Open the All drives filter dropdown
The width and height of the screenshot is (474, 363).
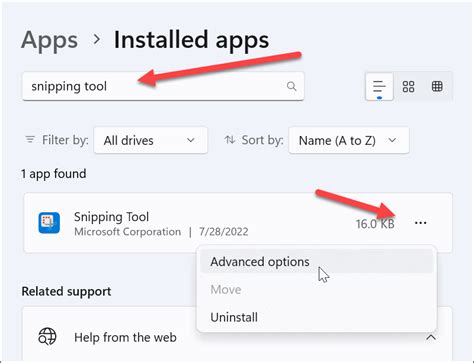(151, 140)
